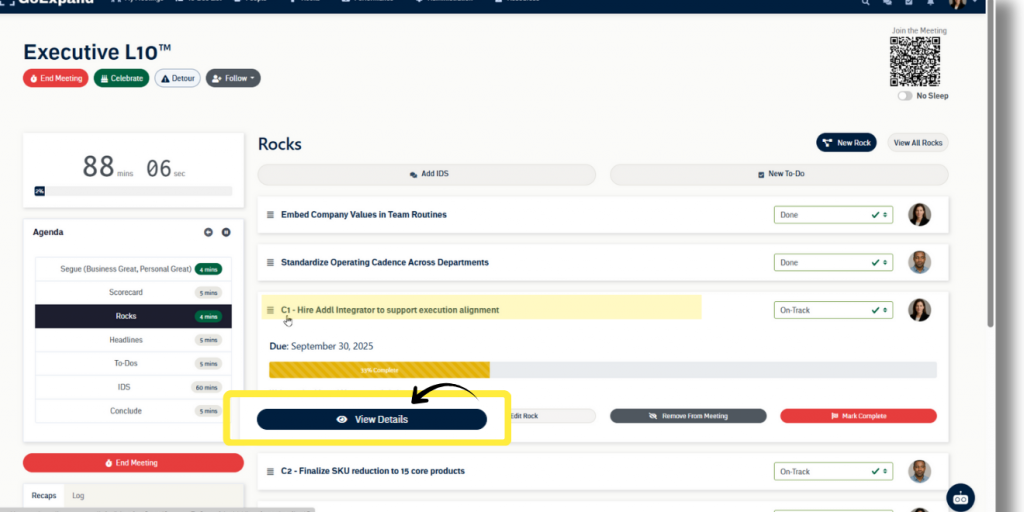Click the rock completion progress bar
The width and height of the screenshot is (1024, 512).
click(x=602, y=370)
